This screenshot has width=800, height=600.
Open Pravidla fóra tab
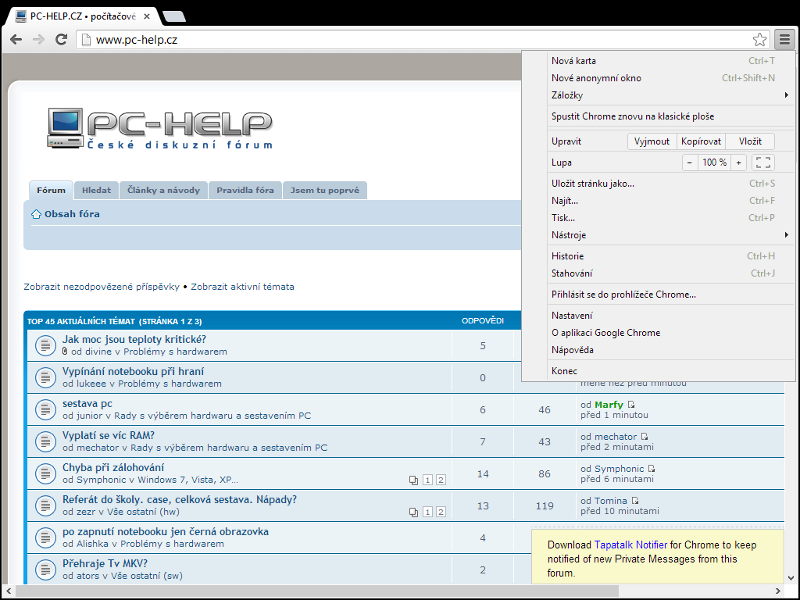245,190
